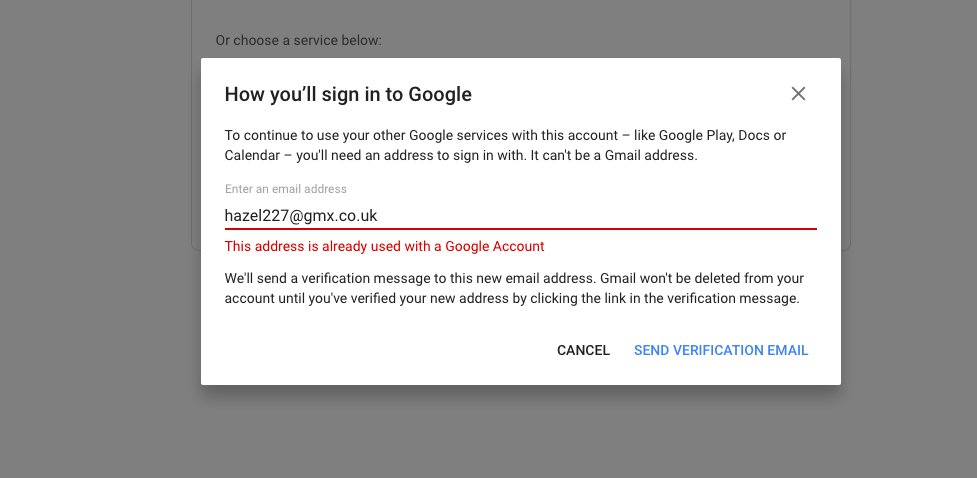Close the sign-in dialog with the X icon
977x478 pixels.
[x=798, y=93]
